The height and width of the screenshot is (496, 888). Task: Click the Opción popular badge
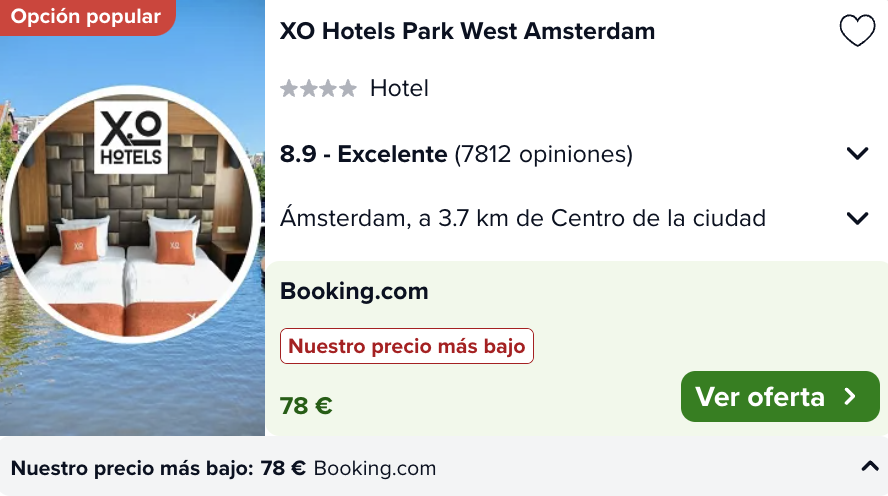[86, 16]
